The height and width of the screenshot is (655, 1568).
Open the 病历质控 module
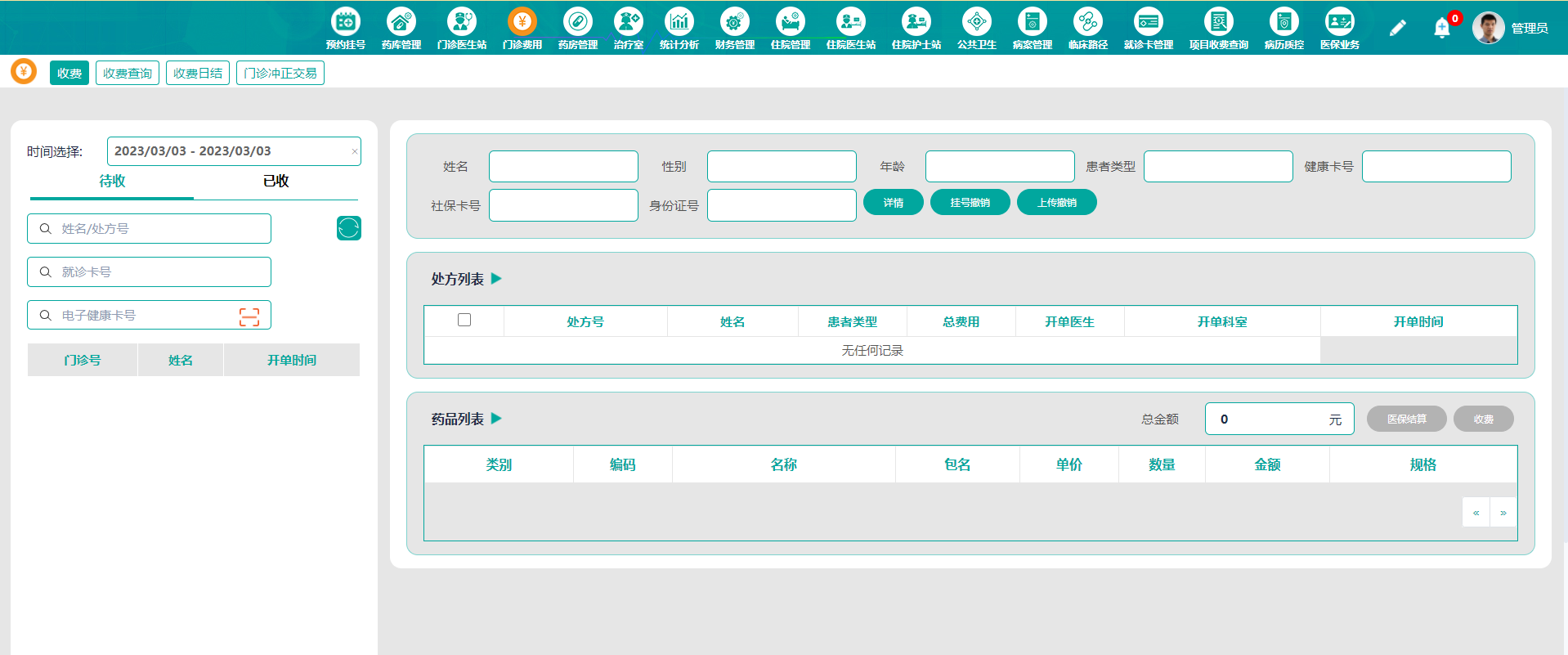coord(1284,29)
